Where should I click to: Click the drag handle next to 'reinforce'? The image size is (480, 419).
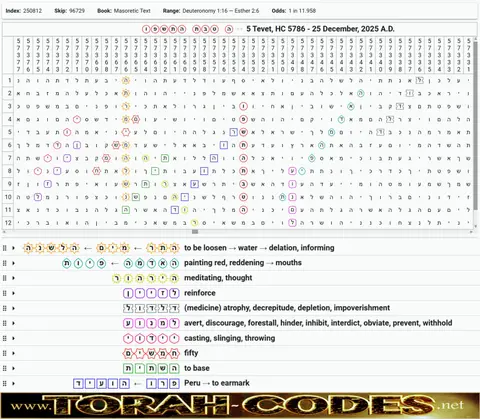coord(5,293)
